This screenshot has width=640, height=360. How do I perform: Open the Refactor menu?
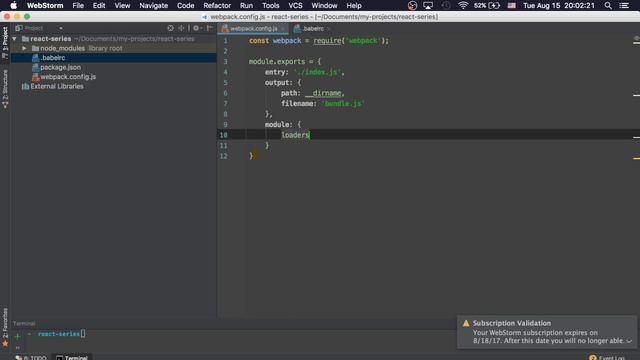tap(217, 6)
